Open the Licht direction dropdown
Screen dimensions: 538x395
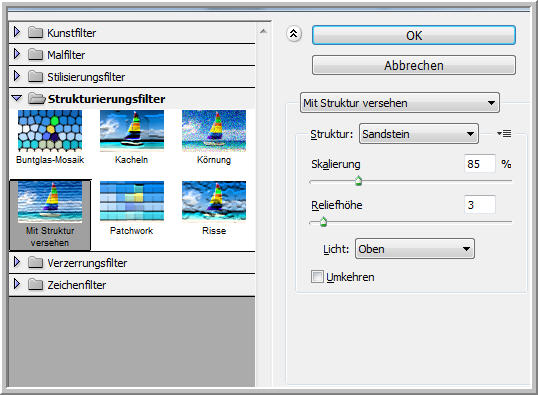pos(415,249)
